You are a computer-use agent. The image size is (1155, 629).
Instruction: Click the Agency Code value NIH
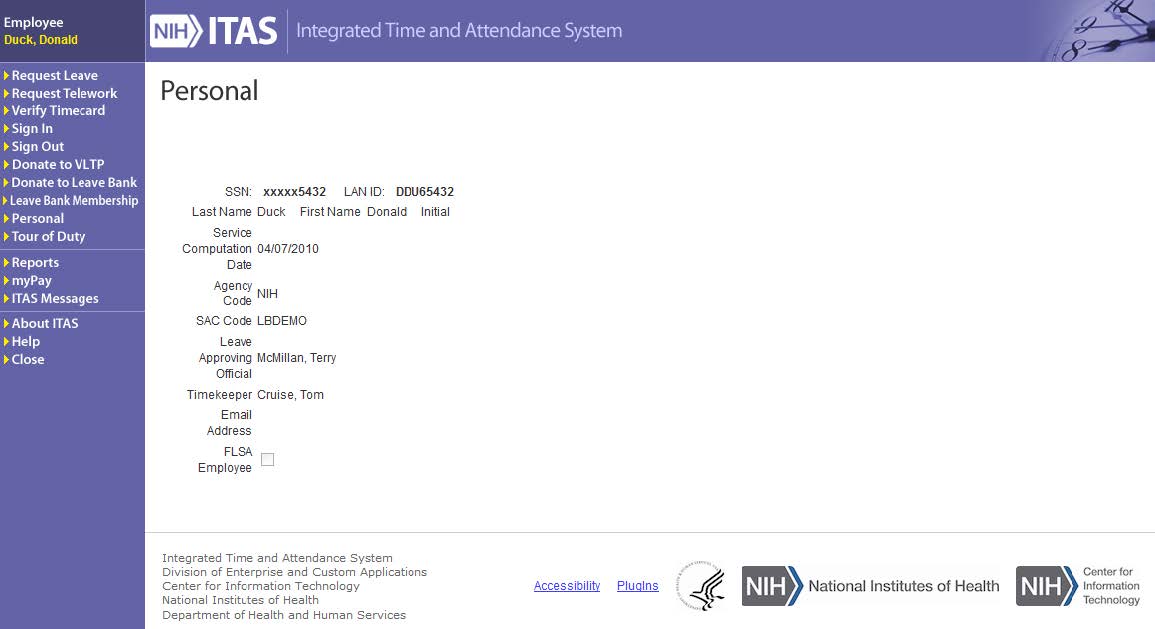(267, 294)
